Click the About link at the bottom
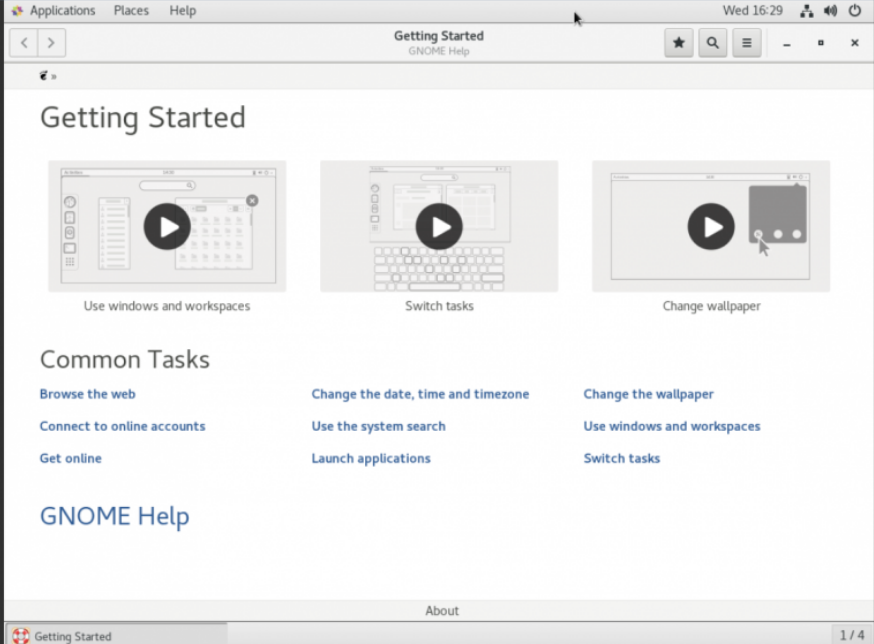The height and width of the screenshot is (644, 874). (442, 611)
